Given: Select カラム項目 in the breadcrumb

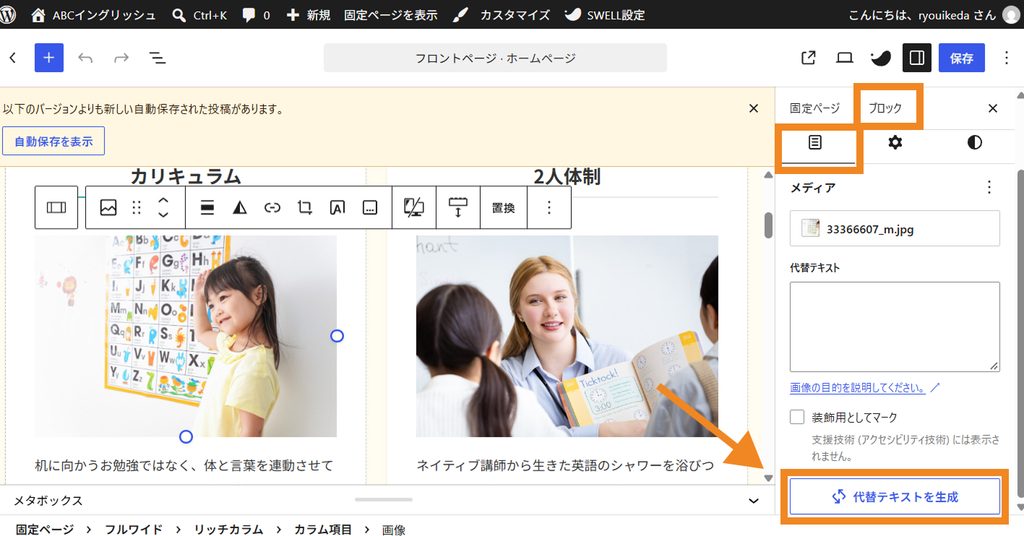Looking at the screenshot, I should pyautogui.click(x=323, y=529).
